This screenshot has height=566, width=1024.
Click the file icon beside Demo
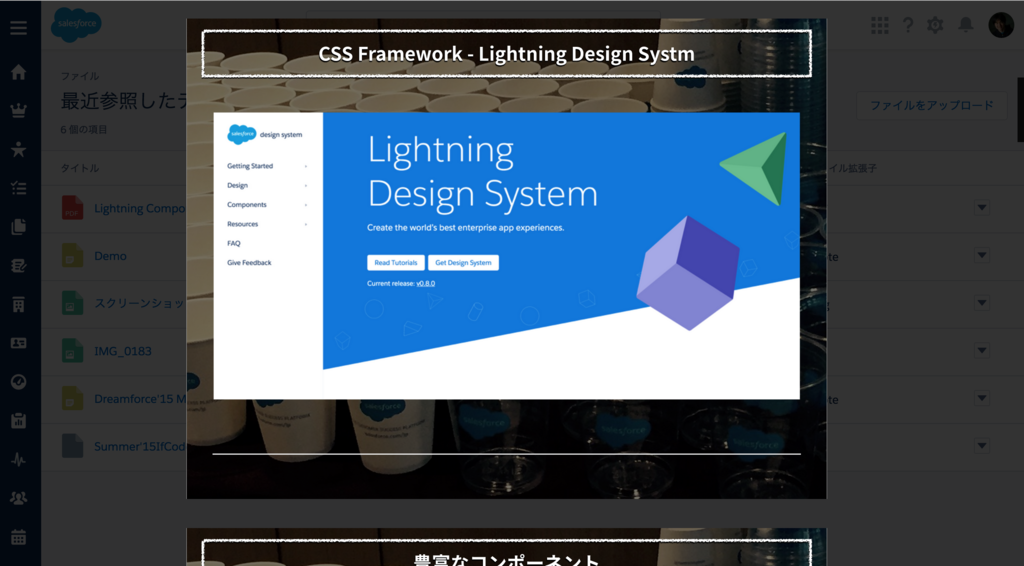(72, 255)
